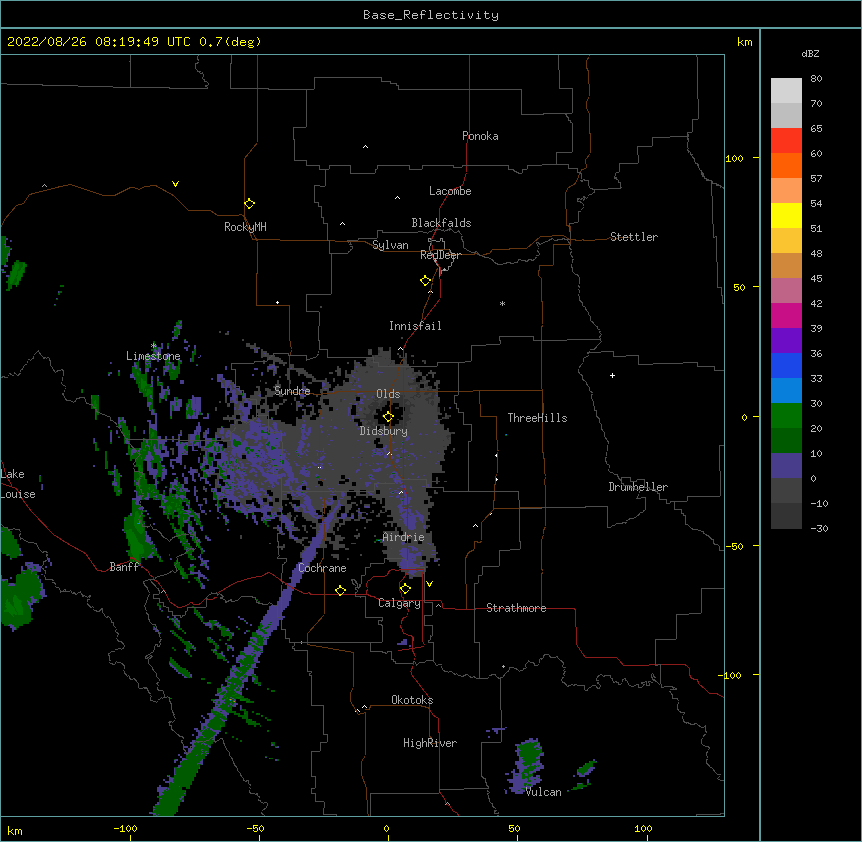Viewport: 862px width, 842px height.
Task: Click the Airdrie city label
Action: (403, 537)
